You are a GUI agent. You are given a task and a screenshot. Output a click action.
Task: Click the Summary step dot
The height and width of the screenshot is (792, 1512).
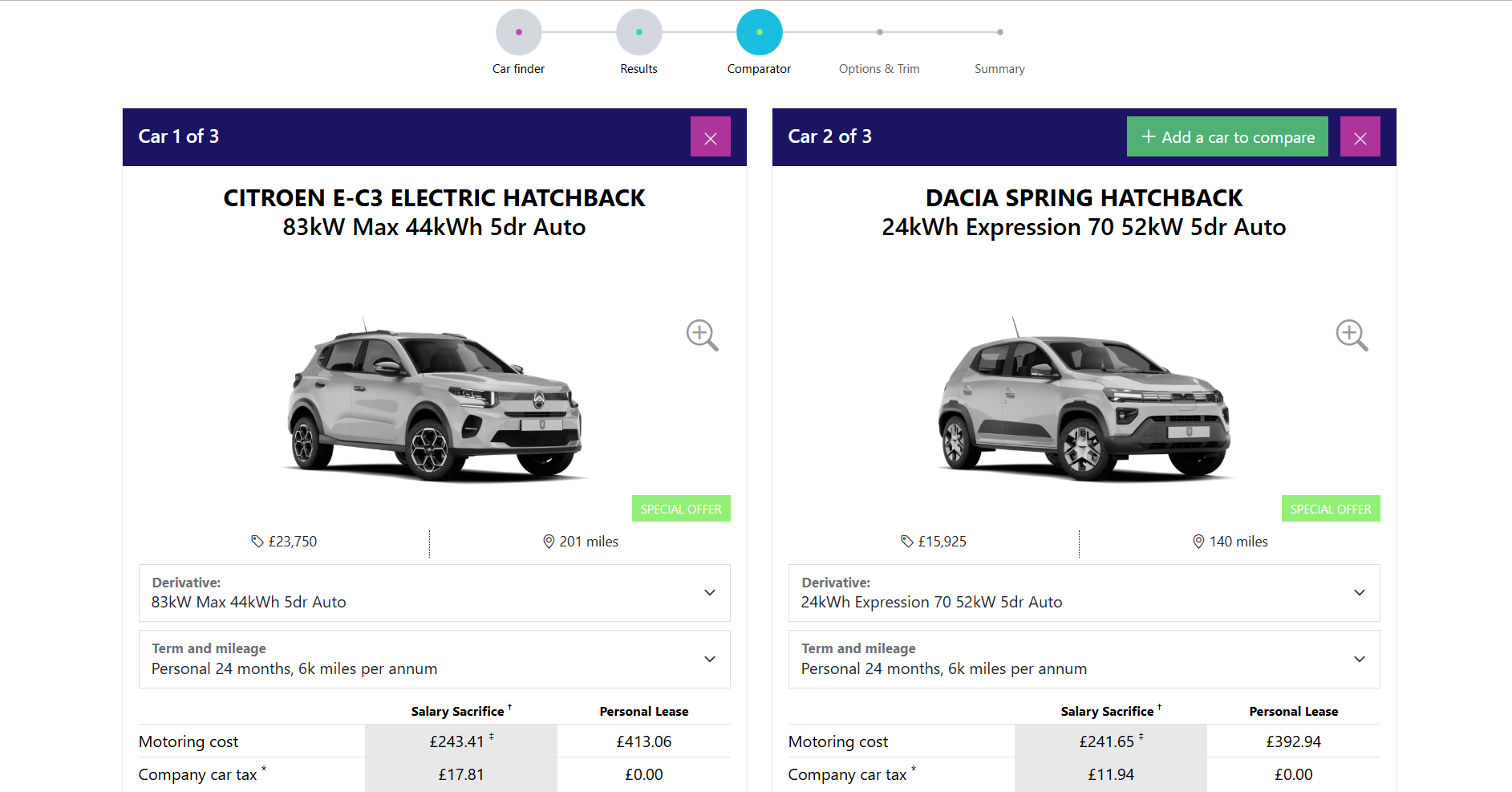[x=1000, y=32]
